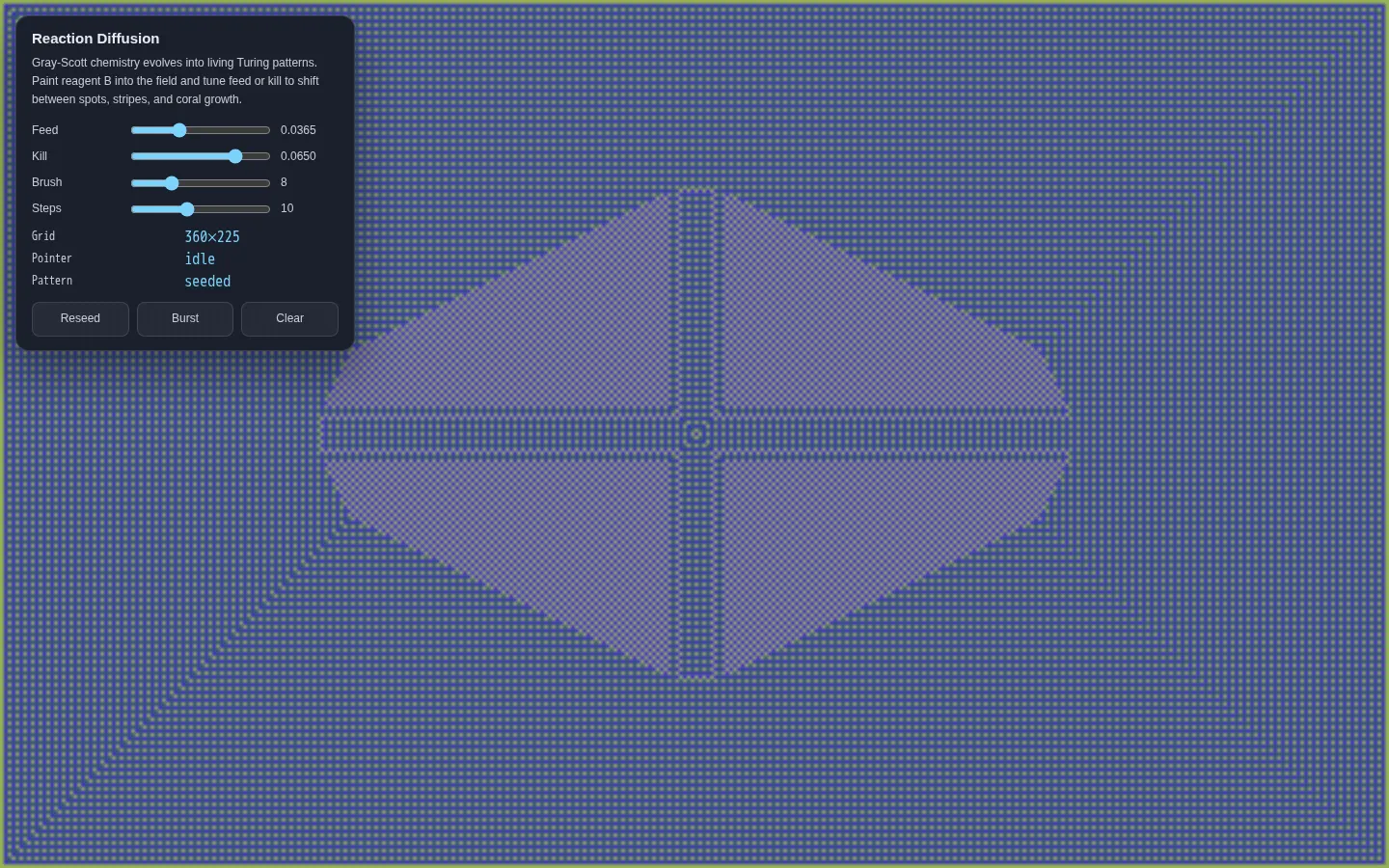
Task: Click the Pointer label
Action: (x=52, y=258)
